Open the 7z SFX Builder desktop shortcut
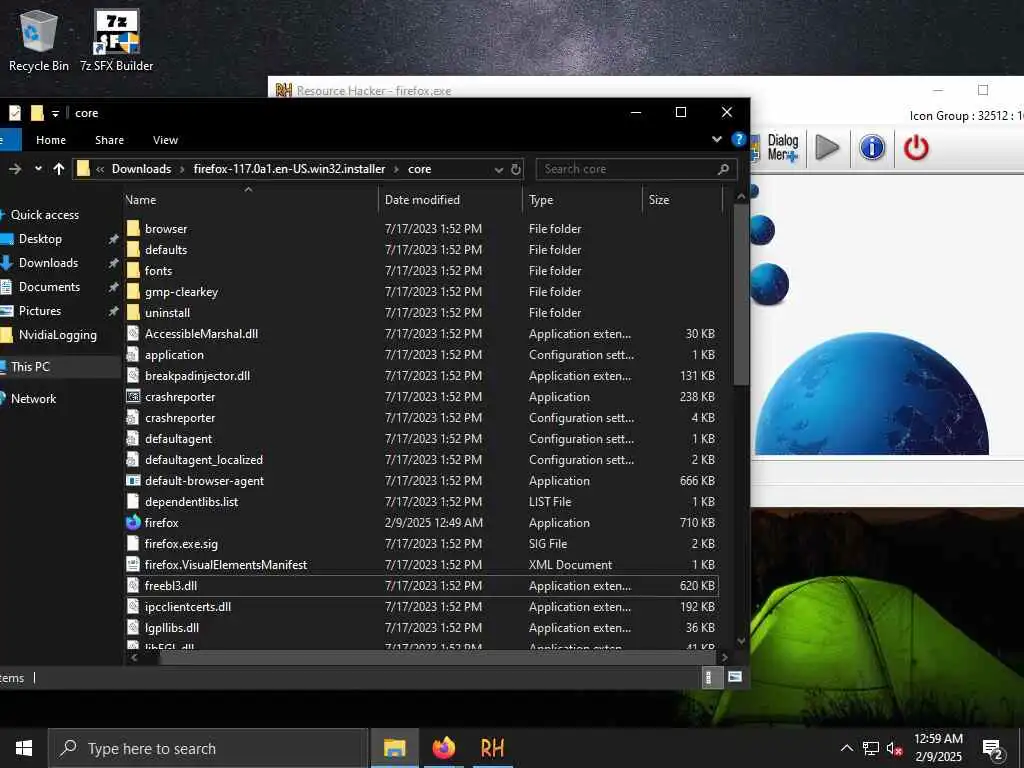The height and width of the screenshot is (768, 1024). 116,40
